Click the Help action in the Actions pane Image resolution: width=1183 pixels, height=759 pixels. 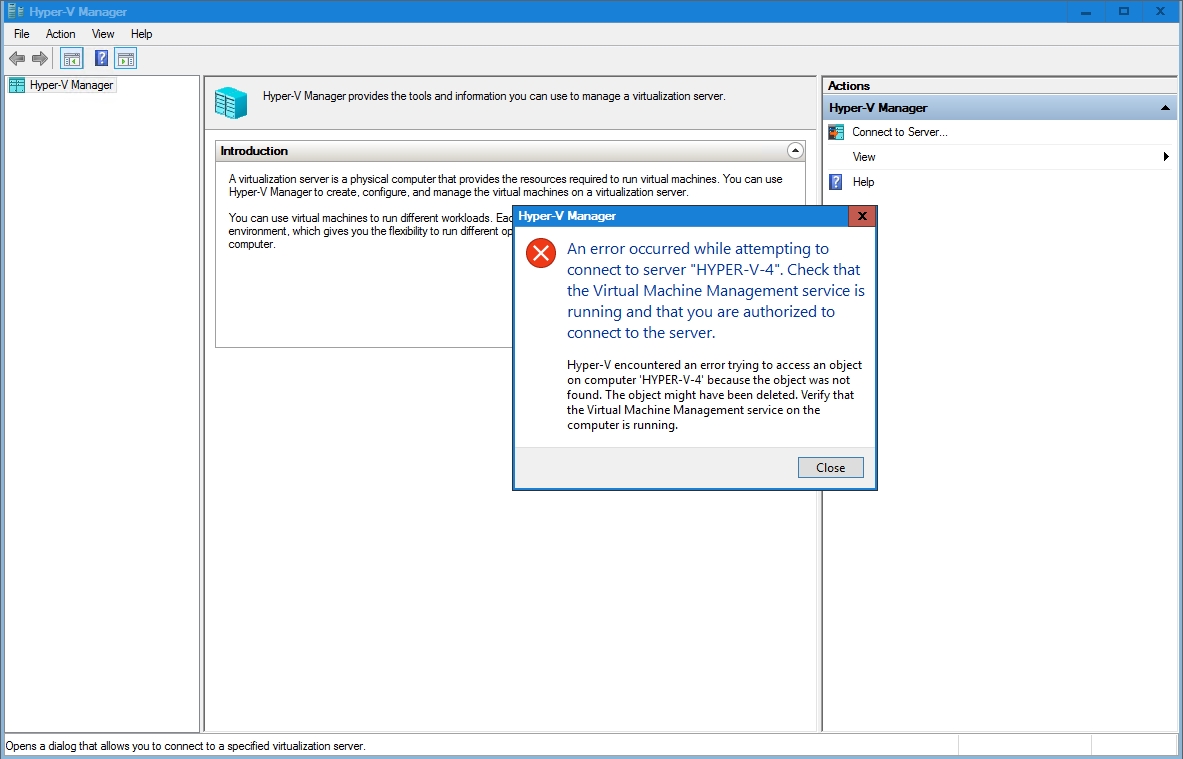[863, 182]
